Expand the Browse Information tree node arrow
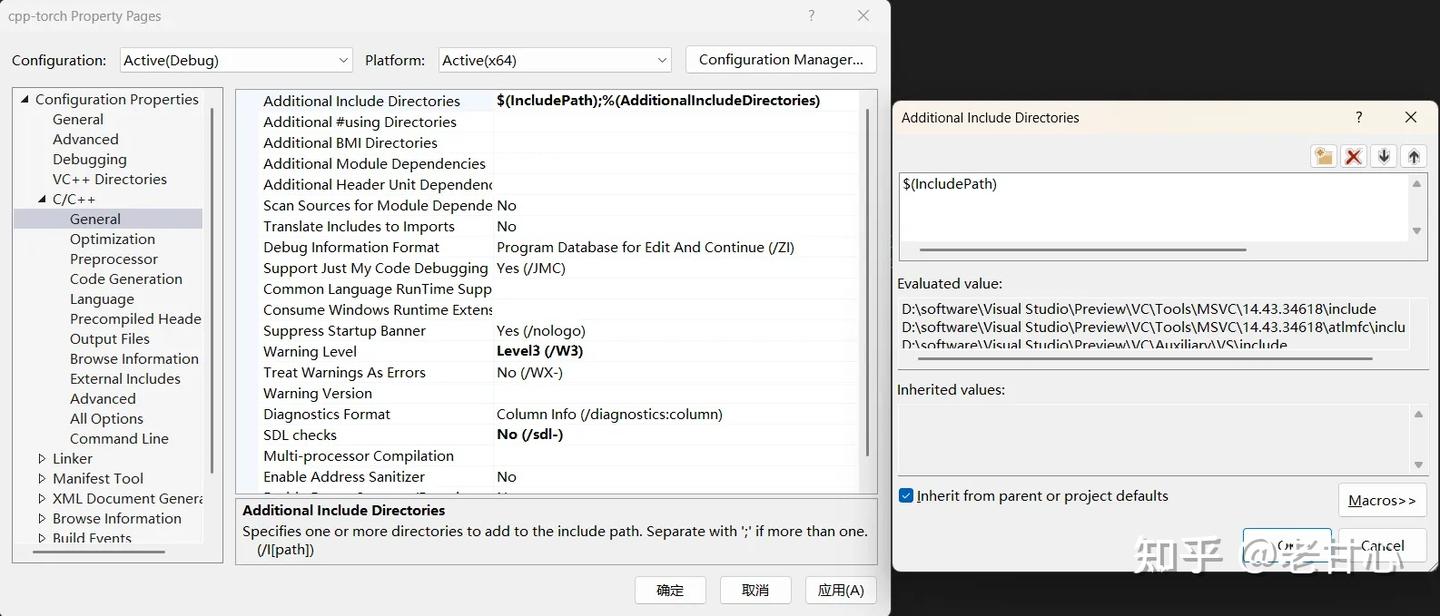This screenshot has height=616, width=1440. click(x=42, y=519)
